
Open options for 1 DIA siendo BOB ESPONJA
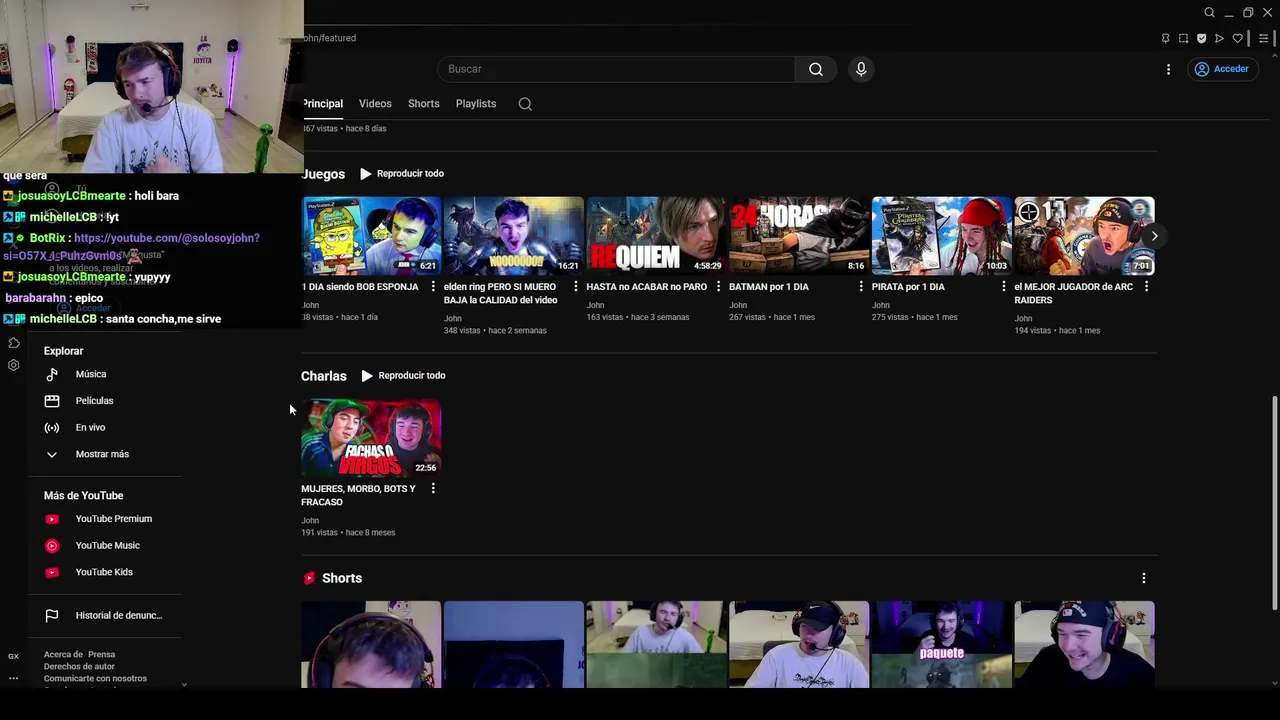(433, 287)
